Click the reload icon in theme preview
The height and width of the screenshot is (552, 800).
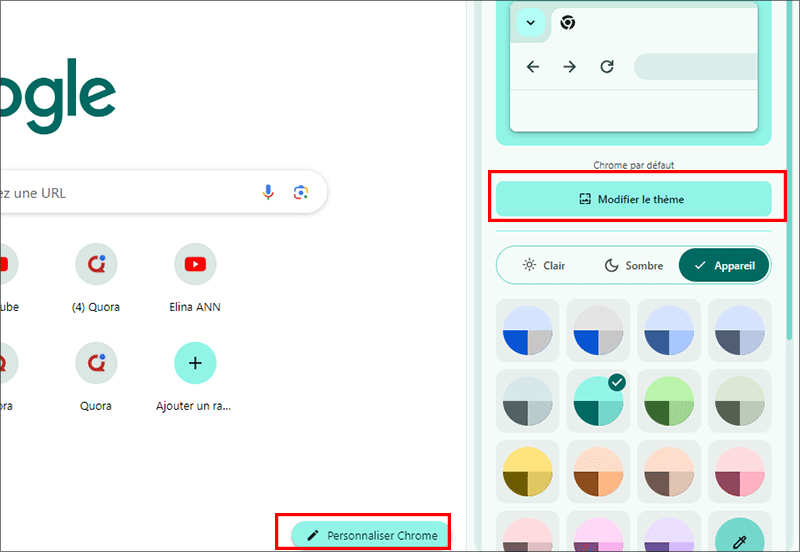pyautogui.click(x=607, y=67)
